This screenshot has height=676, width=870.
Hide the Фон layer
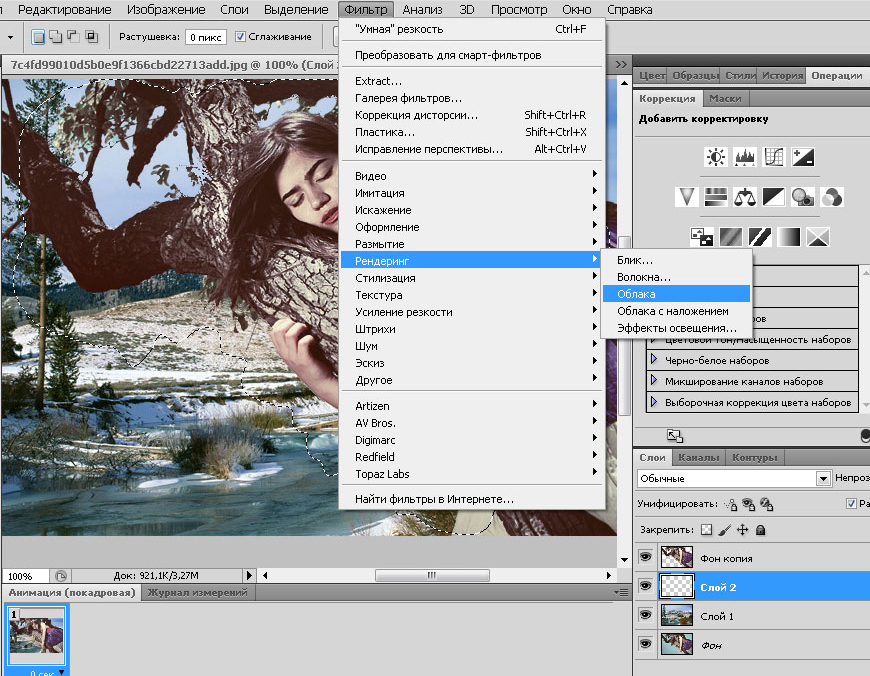[645, 643]
